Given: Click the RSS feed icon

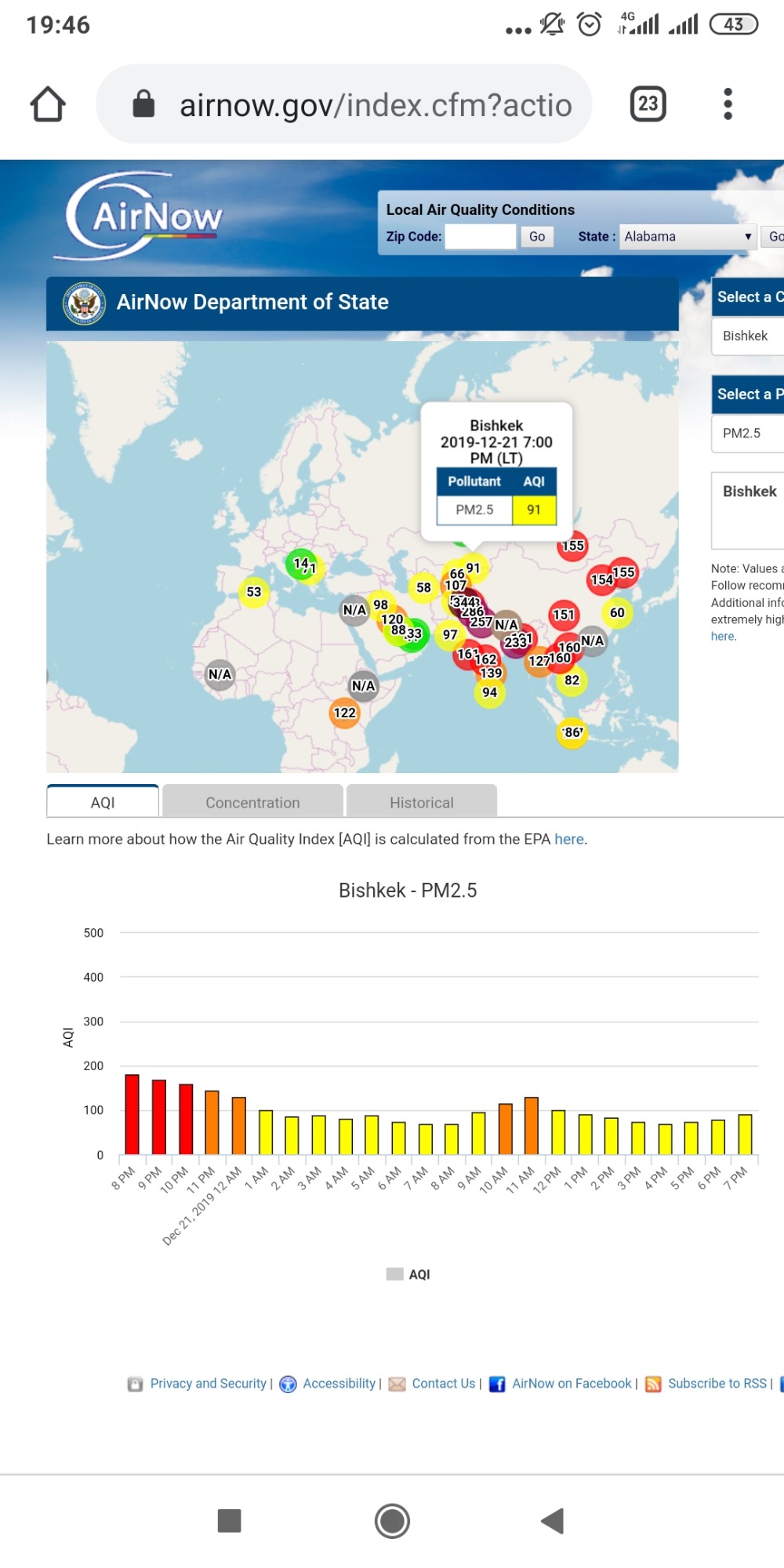Looking at the screenshot, I should (653, 1385).
